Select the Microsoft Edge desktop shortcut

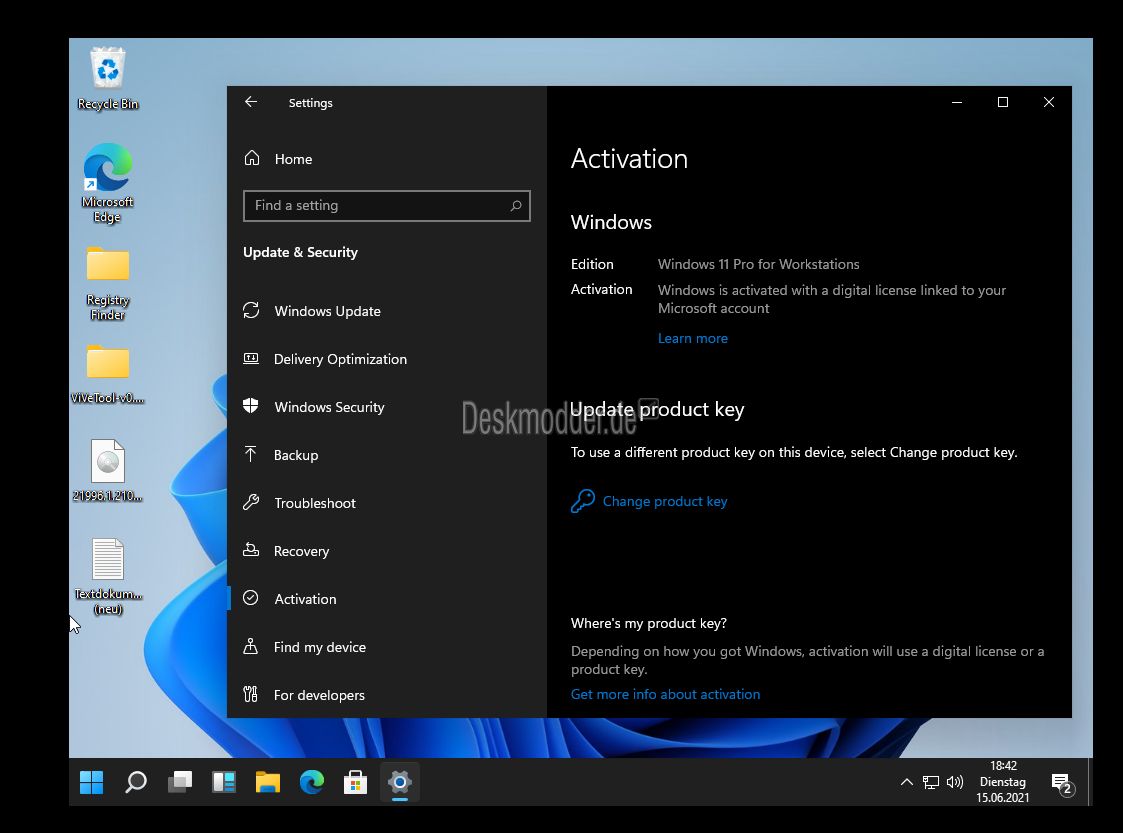coord(107,184)
